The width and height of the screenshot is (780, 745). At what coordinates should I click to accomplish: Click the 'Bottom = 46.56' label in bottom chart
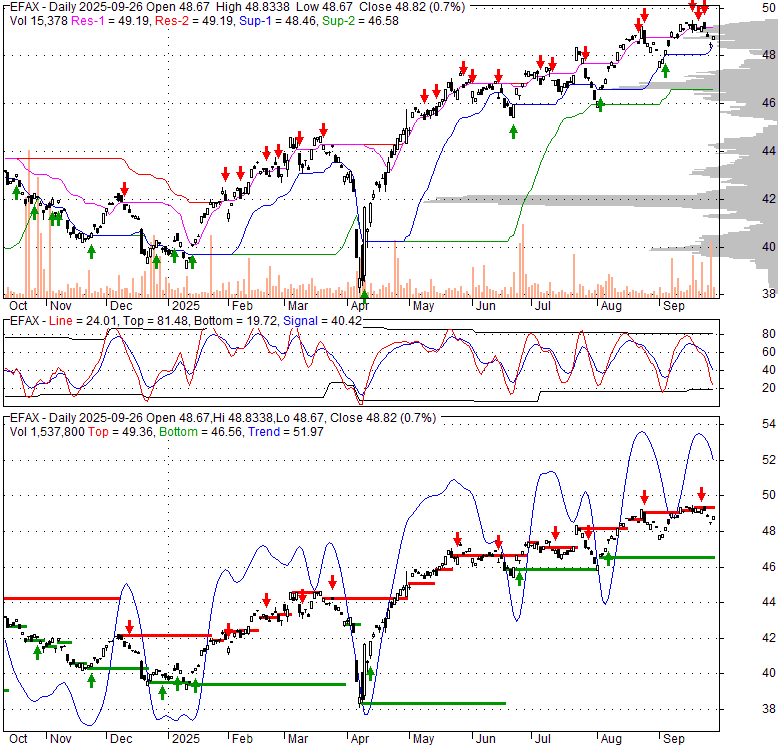click(200, 432)
